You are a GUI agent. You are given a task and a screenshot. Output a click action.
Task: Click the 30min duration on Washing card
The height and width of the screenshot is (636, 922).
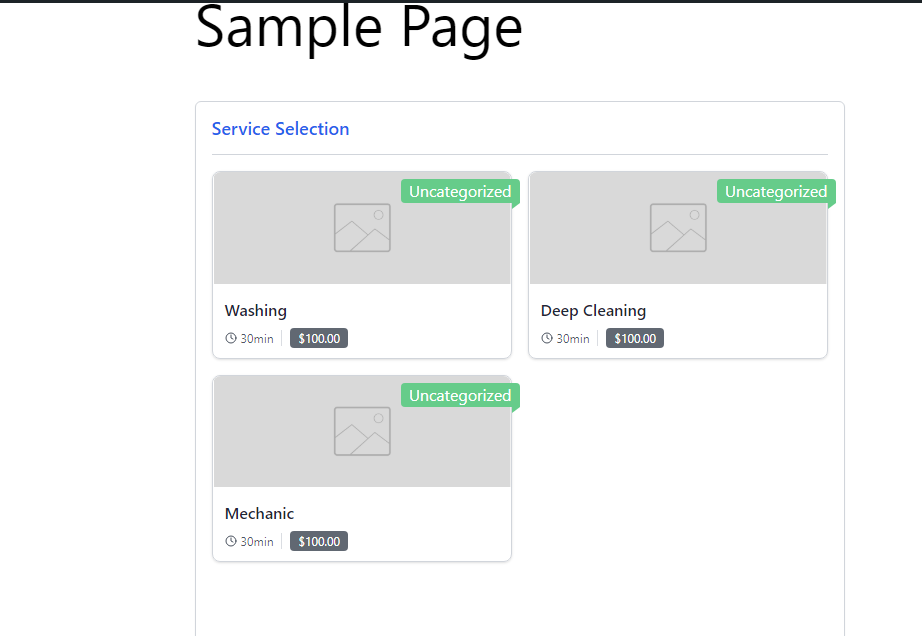point(257,339)
